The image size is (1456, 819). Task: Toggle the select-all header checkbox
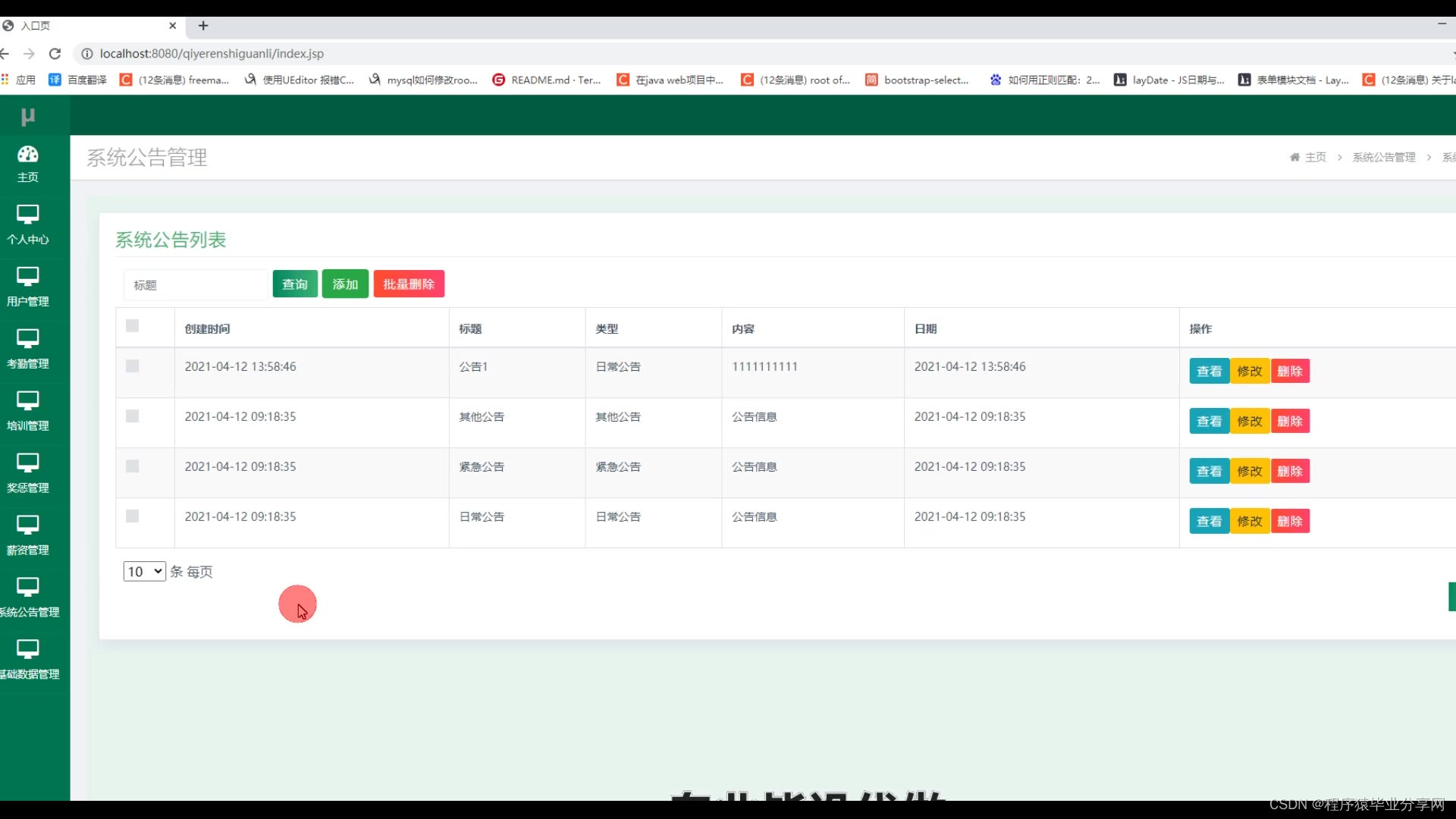click(133, 326)
